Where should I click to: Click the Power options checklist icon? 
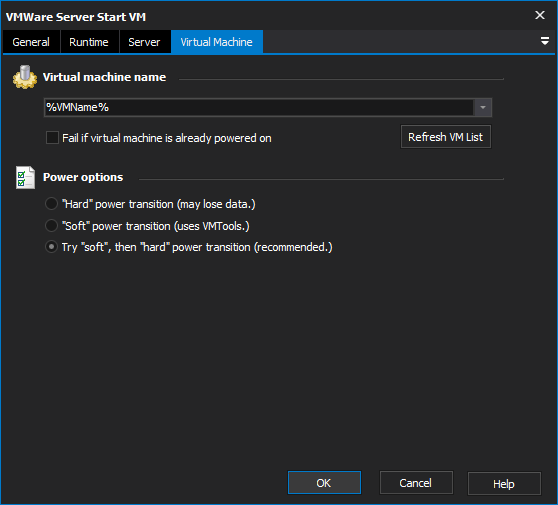click(x=25, y=177)
